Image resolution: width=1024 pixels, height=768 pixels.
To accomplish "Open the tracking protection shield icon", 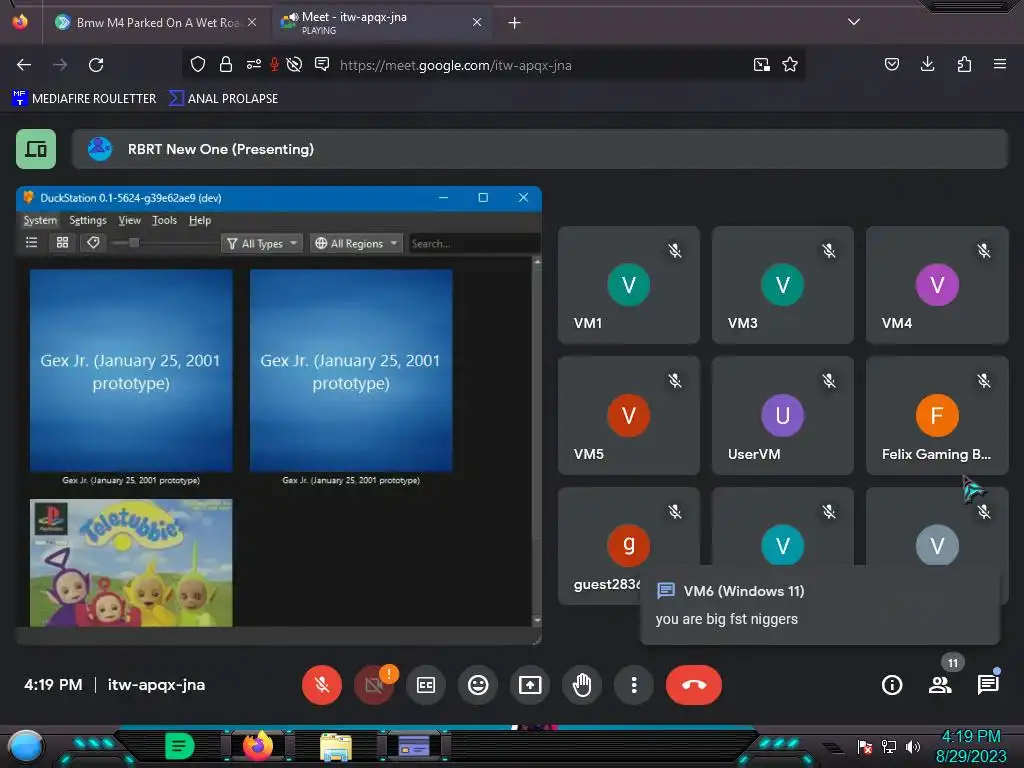I will tap(198, 65).
